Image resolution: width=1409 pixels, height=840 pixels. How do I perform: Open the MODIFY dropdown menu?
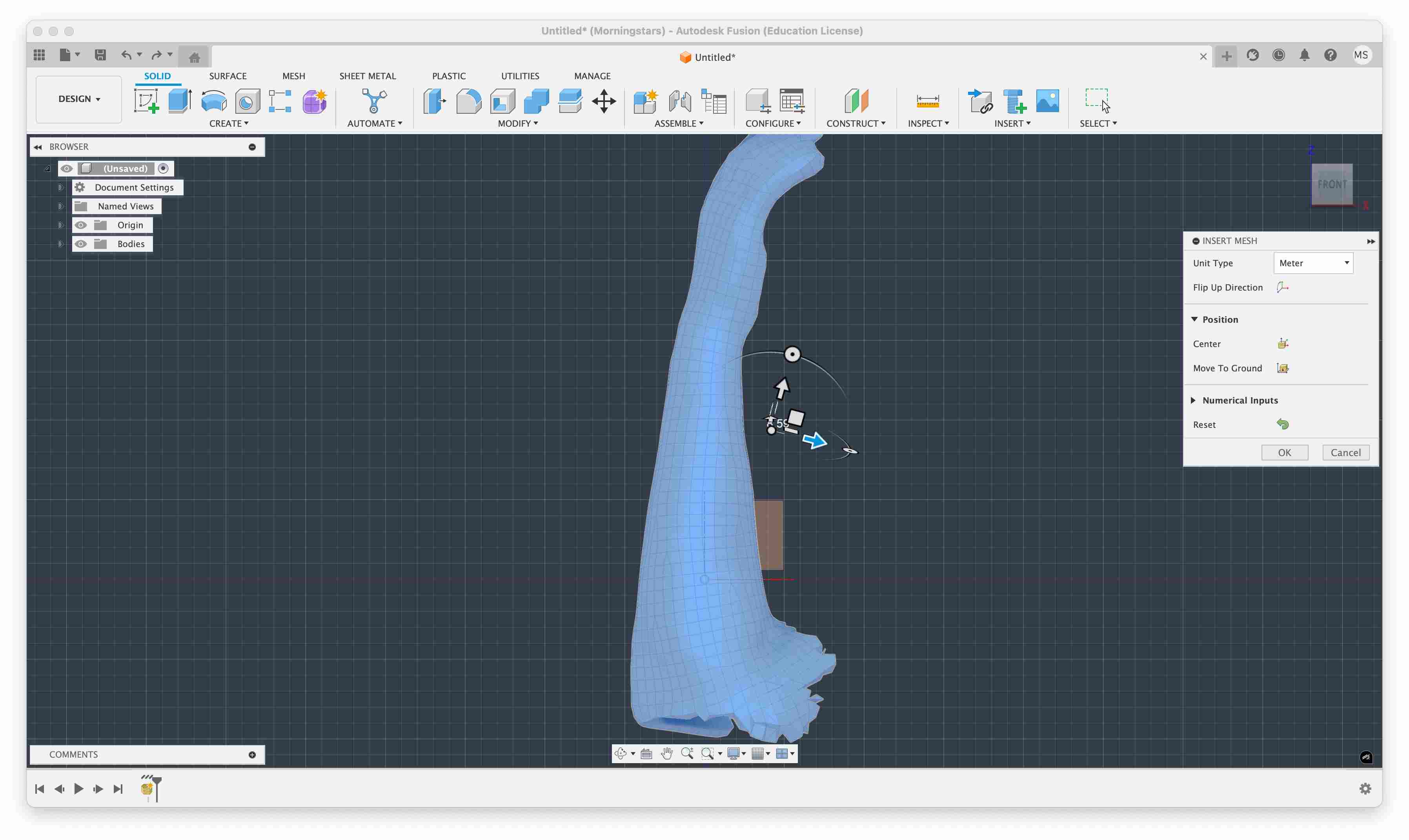[x=517, y=124]
